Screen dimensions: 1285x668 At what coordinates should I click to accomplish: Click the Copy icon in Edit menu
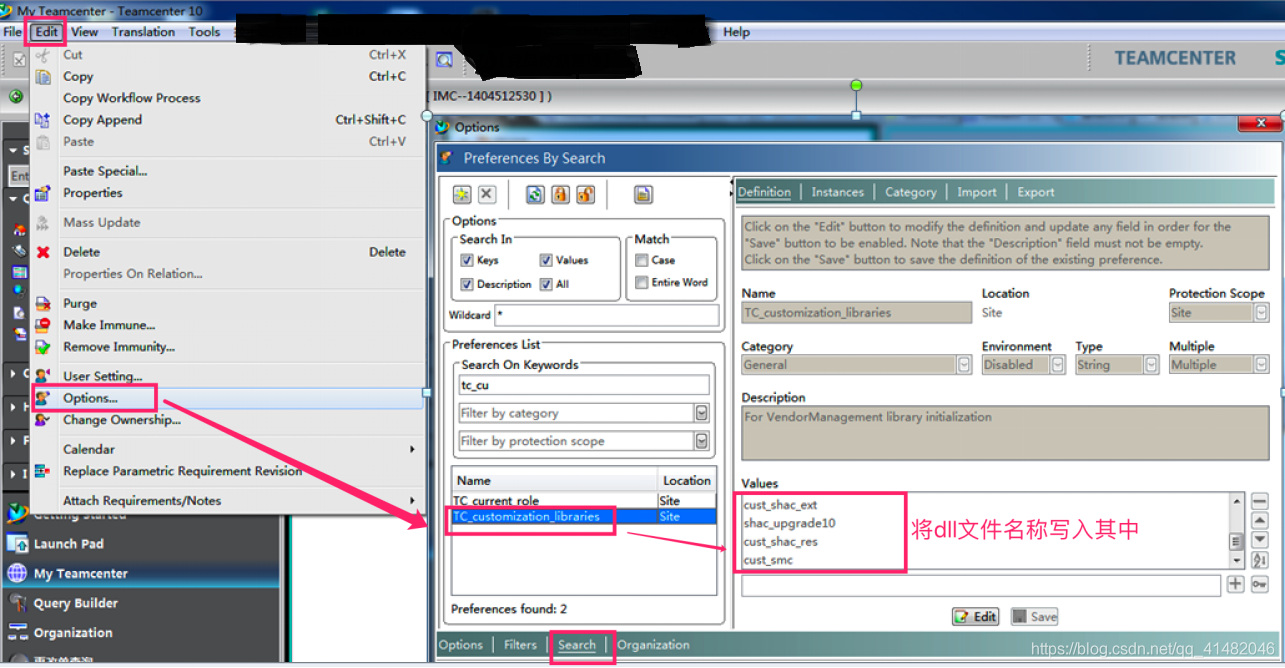coord(43,76)
